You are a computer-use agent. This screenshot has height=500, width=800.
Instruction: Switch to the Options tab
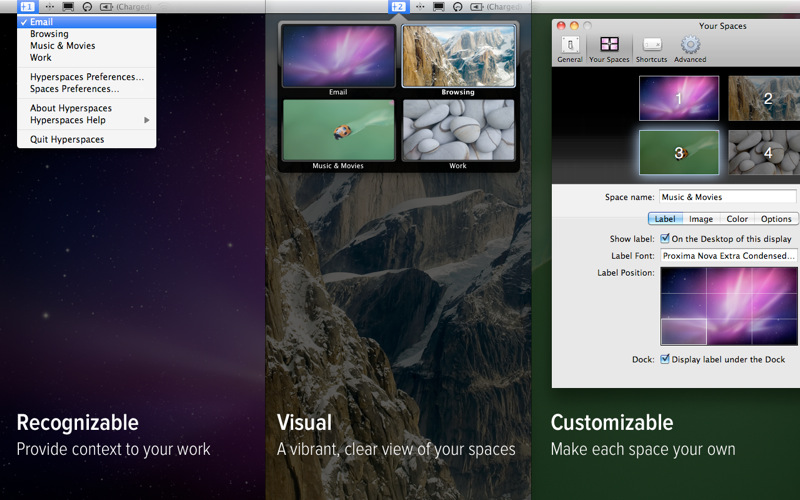pos(776,219)
